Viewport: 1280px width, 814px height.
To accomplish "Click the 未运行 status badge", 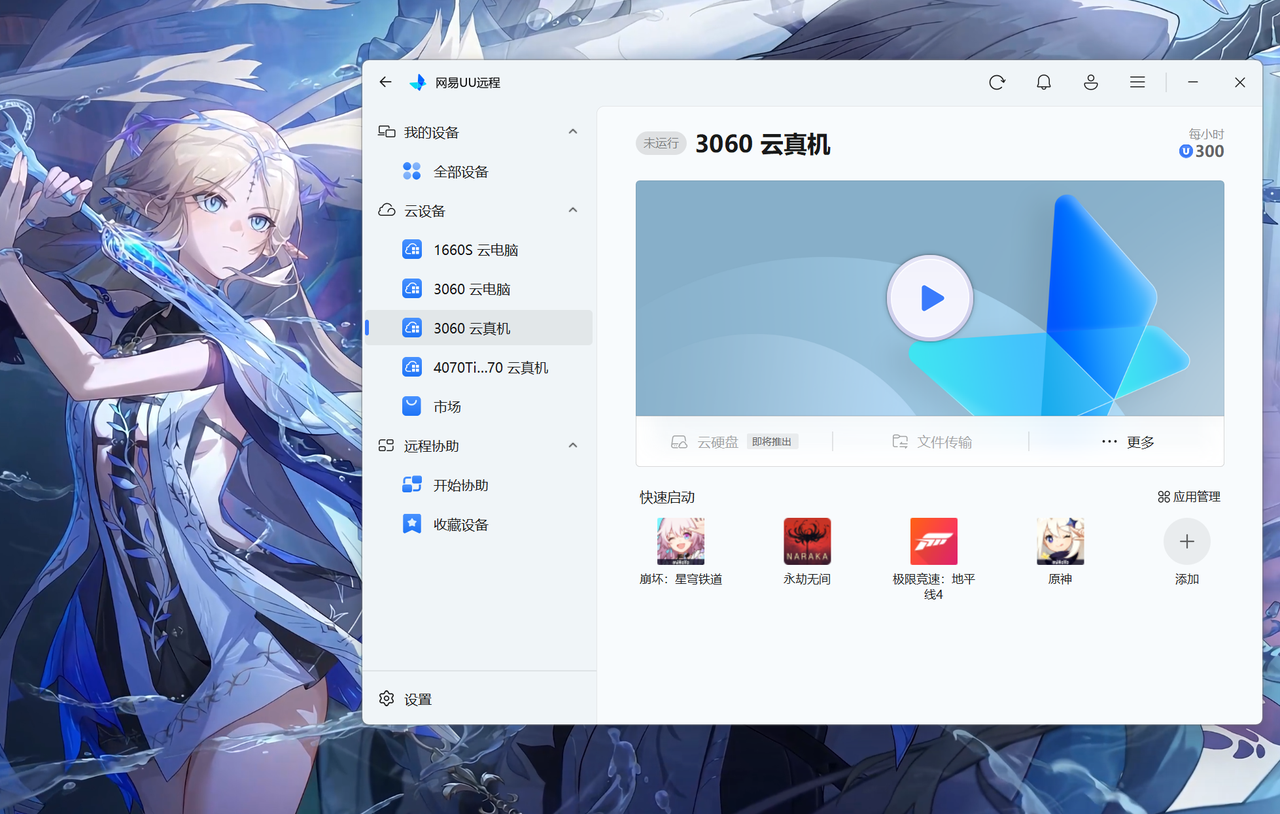I will pyautogui.click(x=661, y=143).
